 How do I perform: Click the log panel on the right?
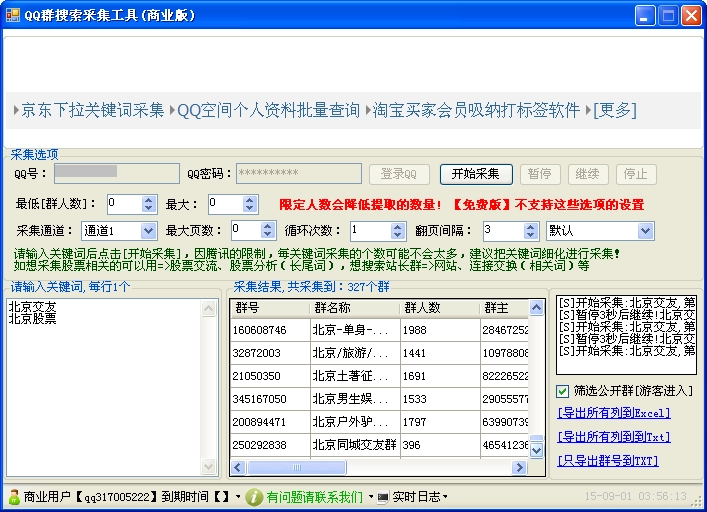pyautogui.click(x=626, y=335)
